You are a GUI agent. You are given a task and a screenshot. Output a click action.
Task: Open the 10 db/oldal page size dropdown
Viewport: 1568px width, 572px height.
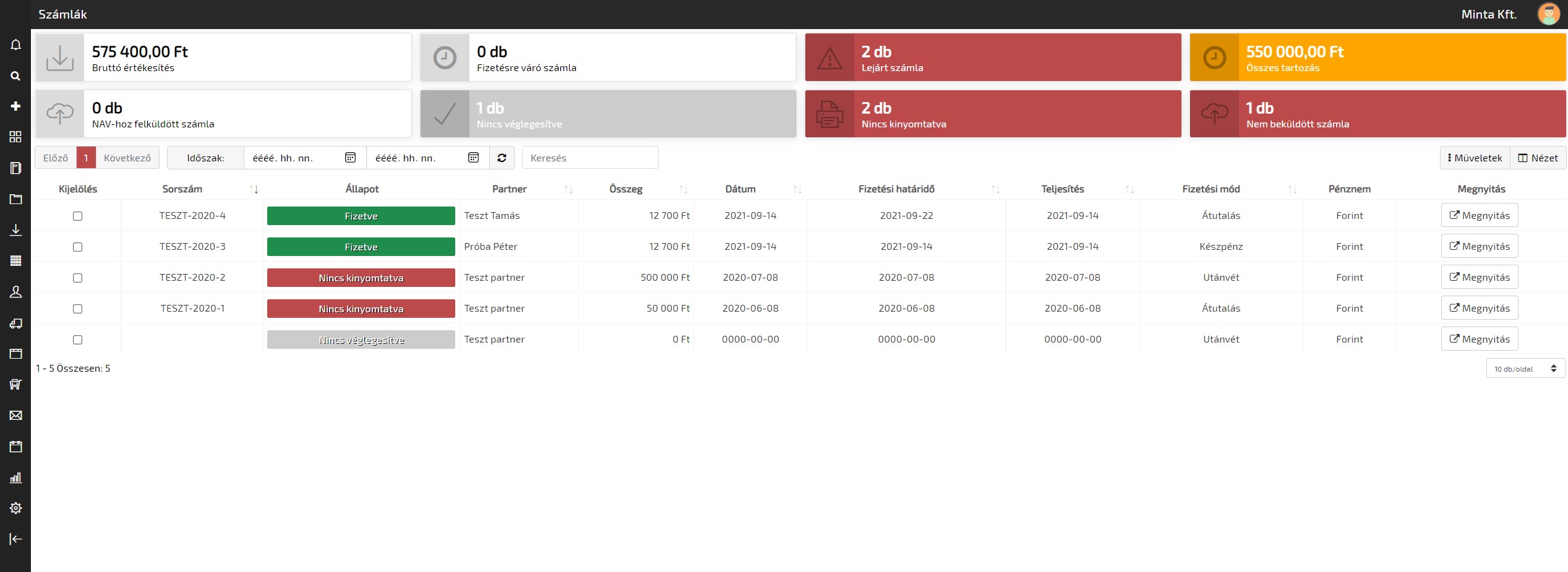[x=1525, y=369]
